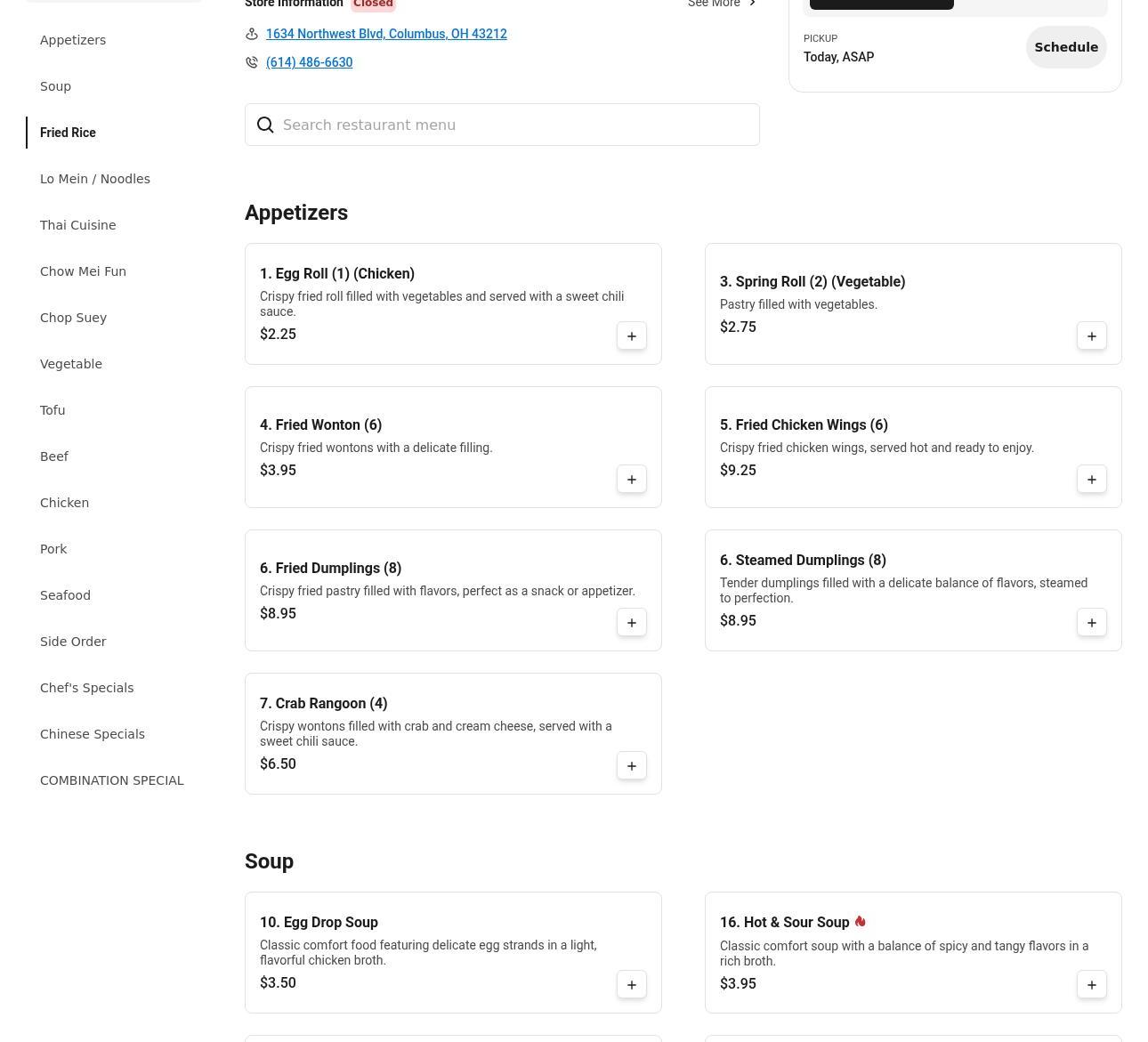This screenshot has height=1042, width=1148.
Task: Click the $6.50 Crab Rangoon price
Action: [x=278, y=764]
